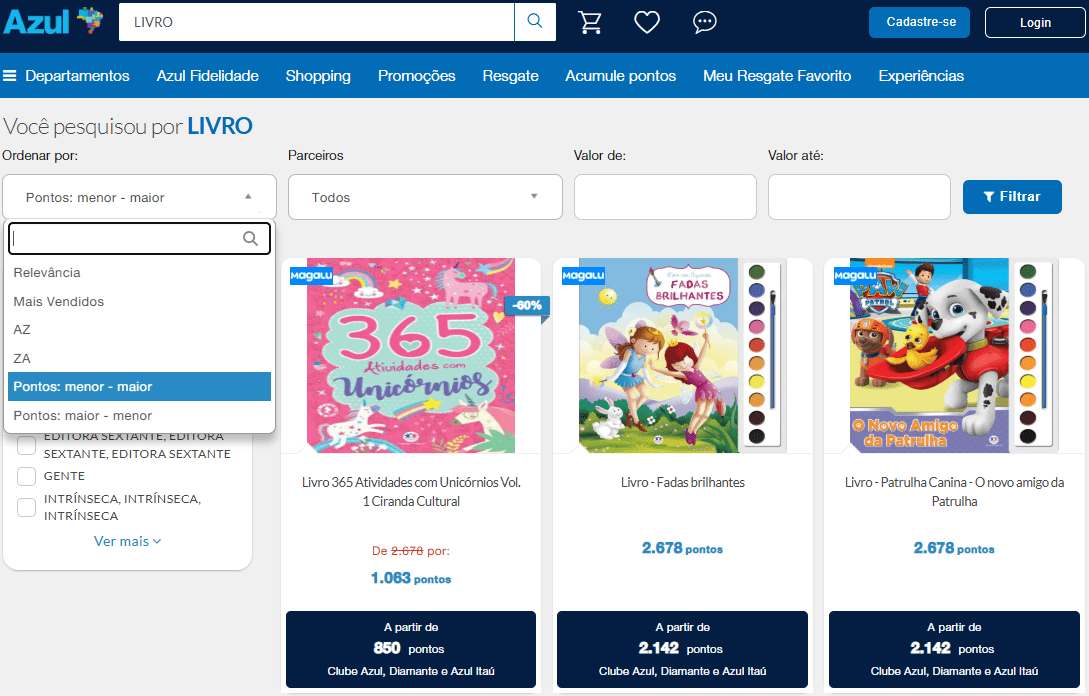Screen dimensions: 1089x696
Task: Open Livro - Patrulha Canina title link
Action: tap(954, 492)
